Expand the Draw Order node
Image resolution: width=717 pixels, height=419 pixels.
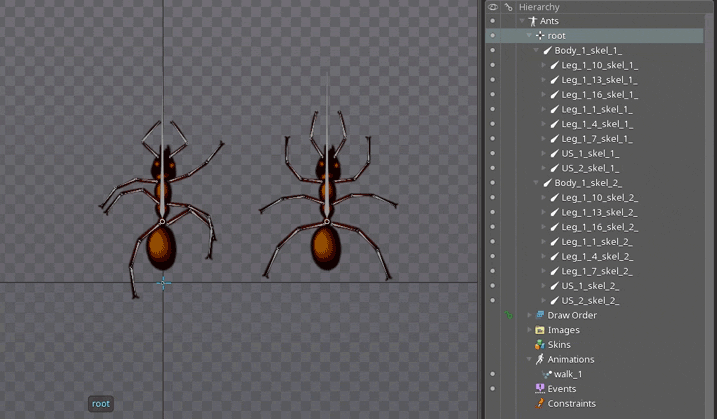[x=529, y=315]
